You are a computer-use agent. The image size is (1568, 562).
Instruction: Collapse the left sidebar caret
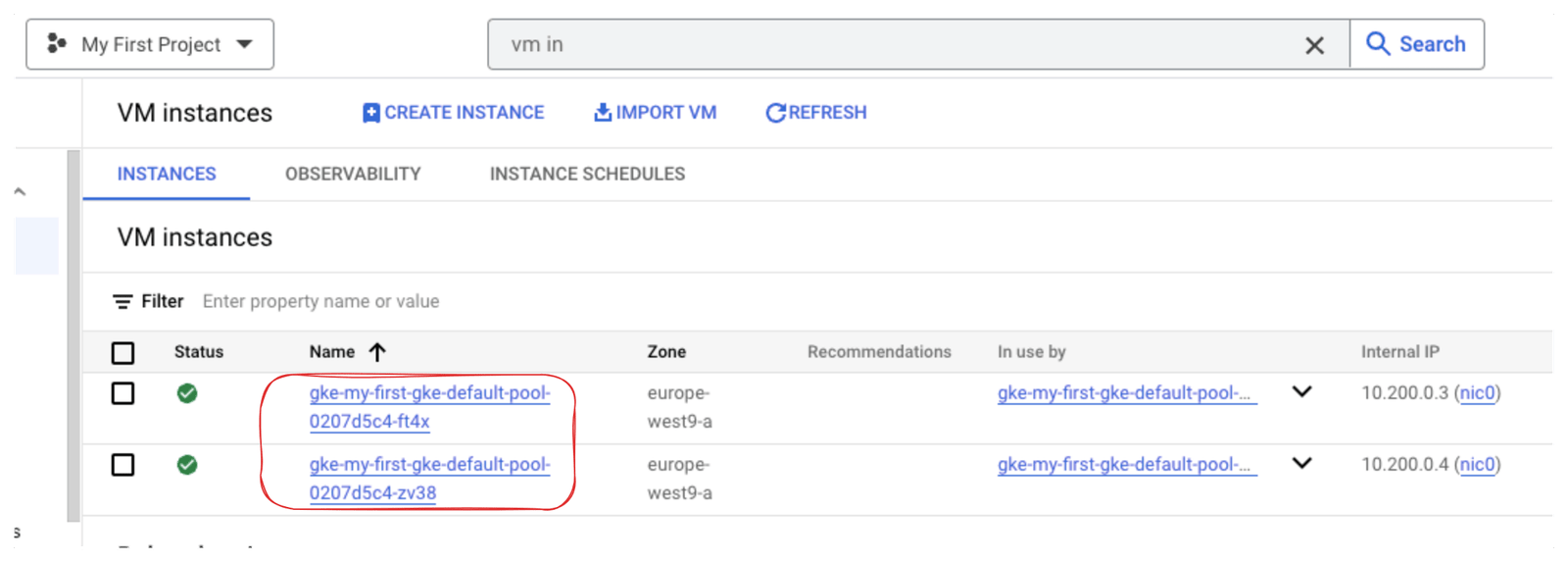coord(20,192)
